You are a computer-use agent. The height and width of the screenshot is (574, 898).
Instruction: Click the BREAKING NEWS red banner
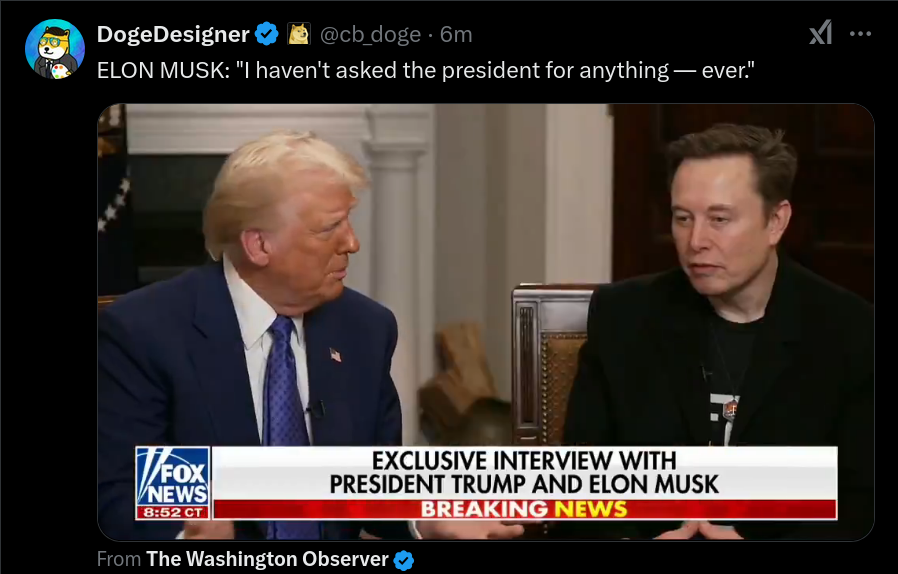click(525, 509)
